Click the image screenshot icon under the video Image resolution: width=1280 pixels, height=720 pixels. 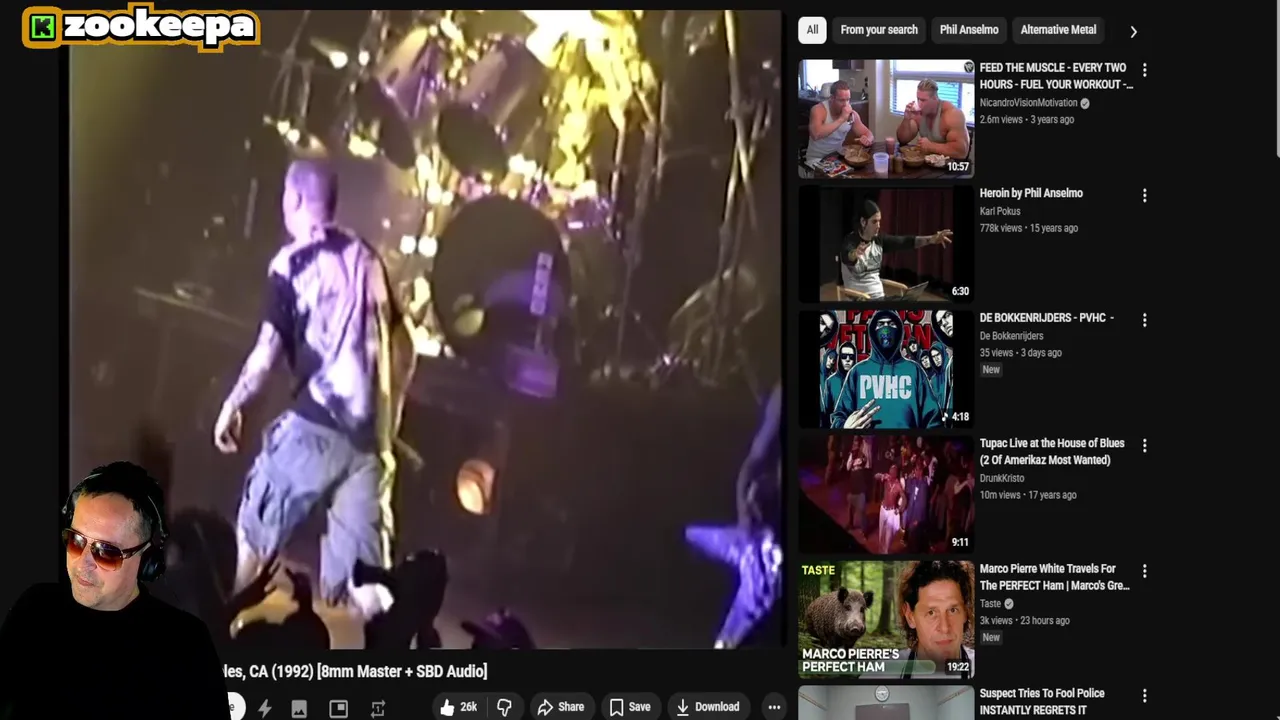(299, 708)
